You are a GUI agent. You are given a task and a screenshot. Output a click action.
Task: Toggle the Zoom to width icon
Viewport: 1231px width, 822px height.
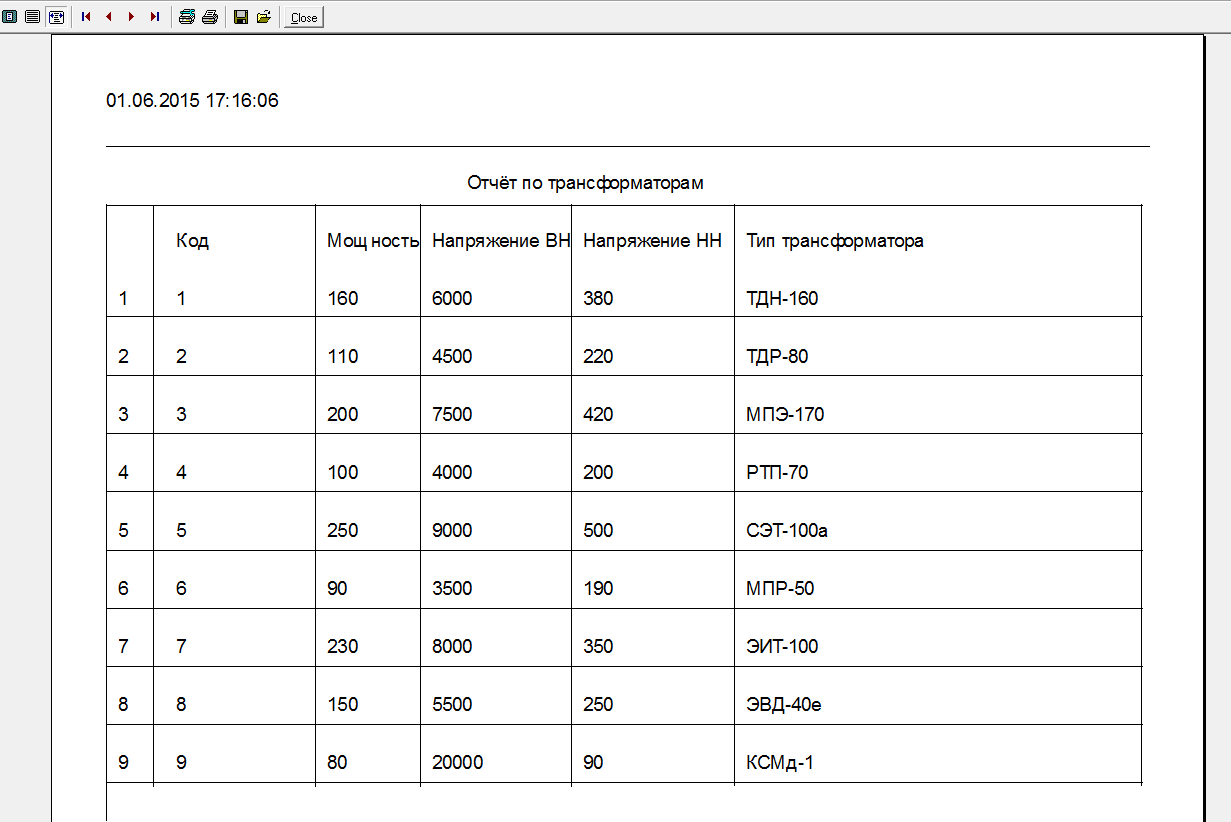point(56,17)
